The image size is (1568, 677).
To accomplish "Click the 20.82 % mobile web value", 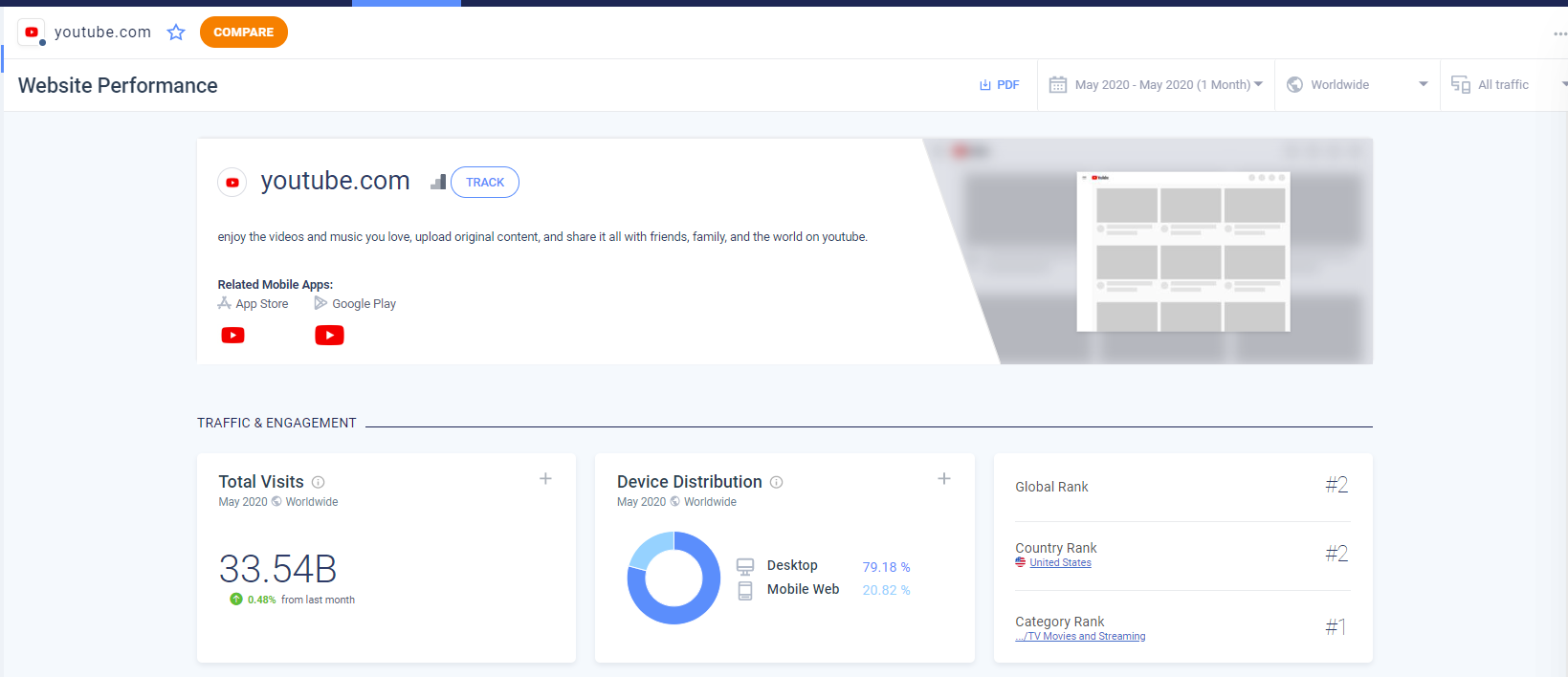I will click(886, 590).
